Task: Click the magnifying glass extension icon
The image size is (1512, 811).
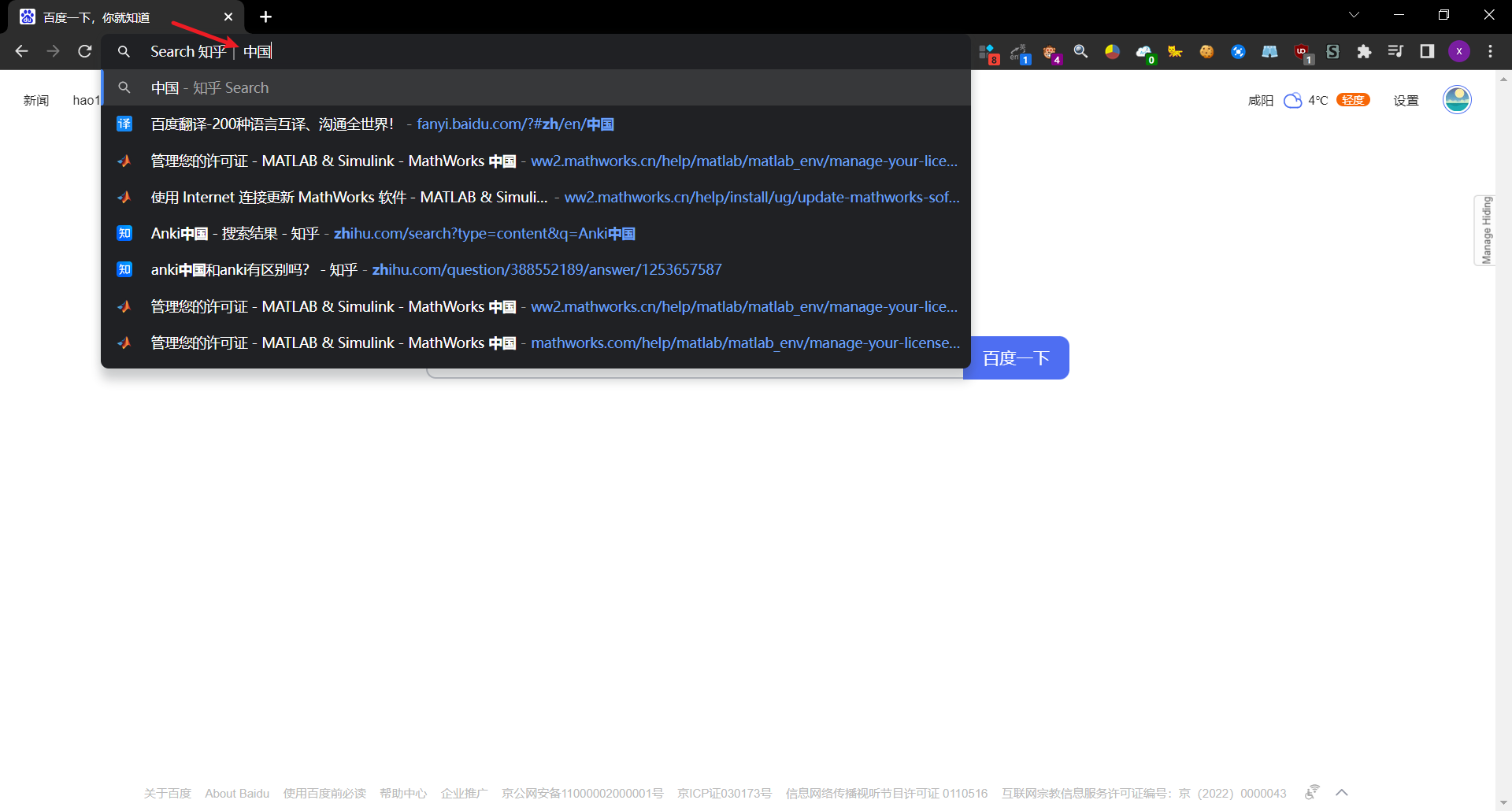Action: click(1081, 51)
